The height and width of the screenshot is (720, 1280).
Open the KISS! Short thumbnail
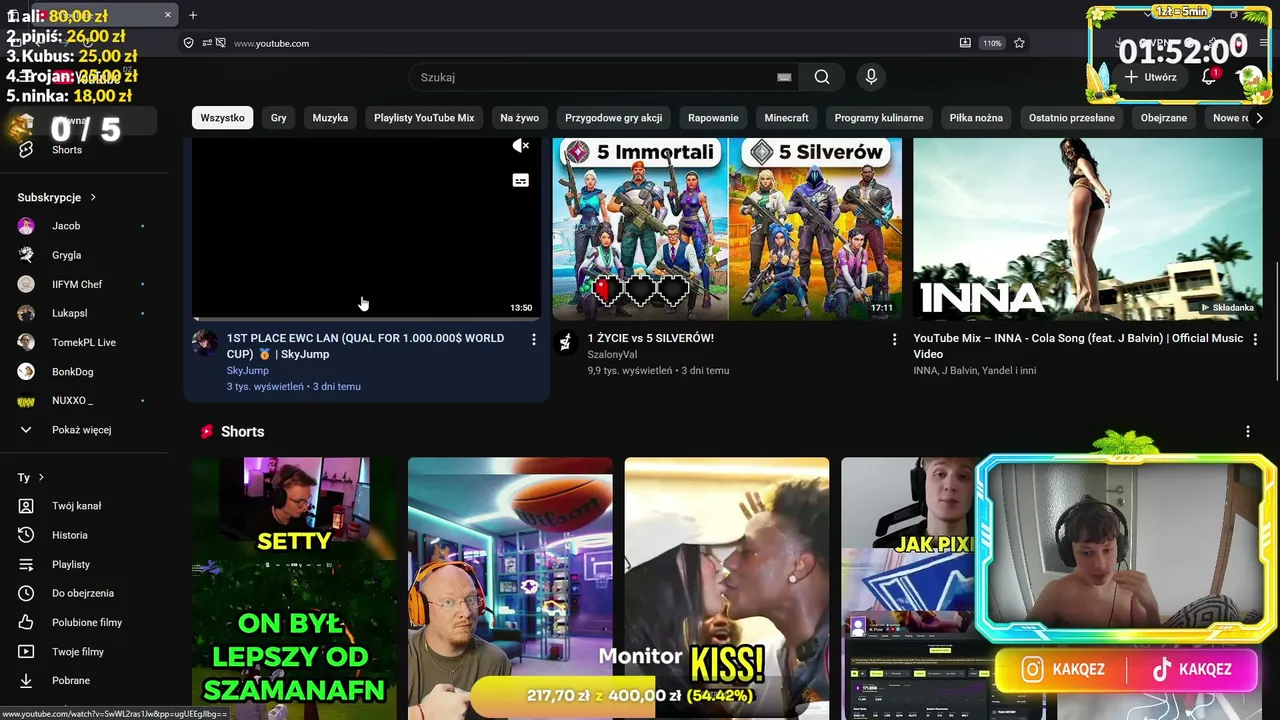pos(727,588)
